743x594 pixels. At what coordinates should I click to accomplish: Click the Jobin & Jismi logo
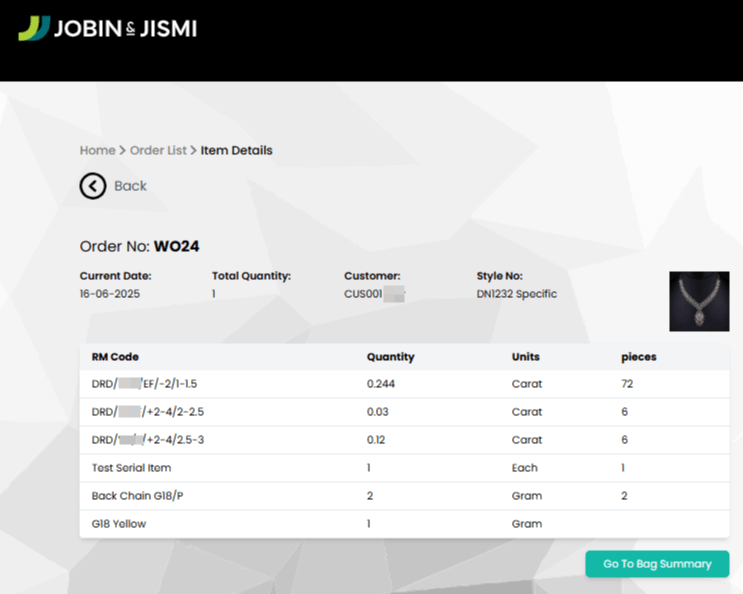(x=107, y=29)
